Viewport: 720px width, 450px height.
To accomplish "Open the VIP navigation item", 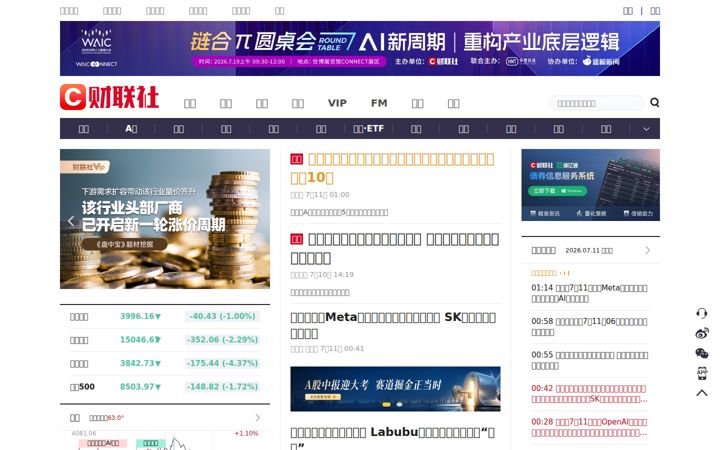I will pos(337,103).
